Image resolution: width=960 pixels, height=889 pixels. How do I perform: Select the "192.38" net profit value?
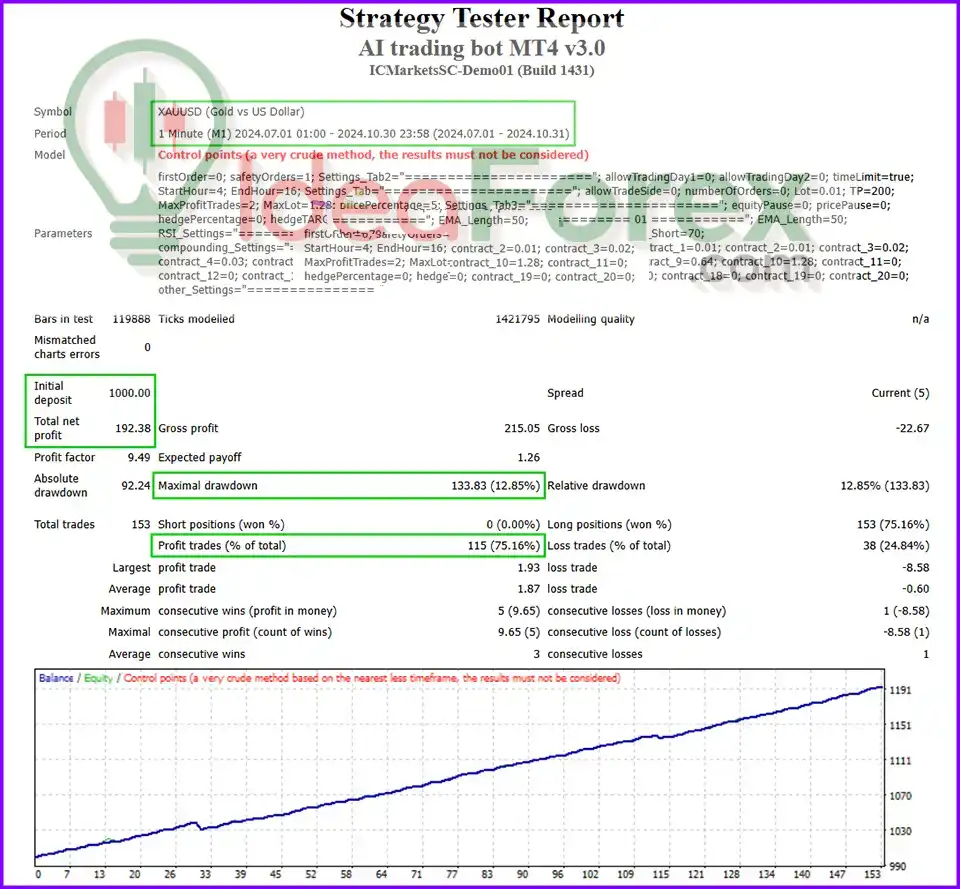pos(133,429)
